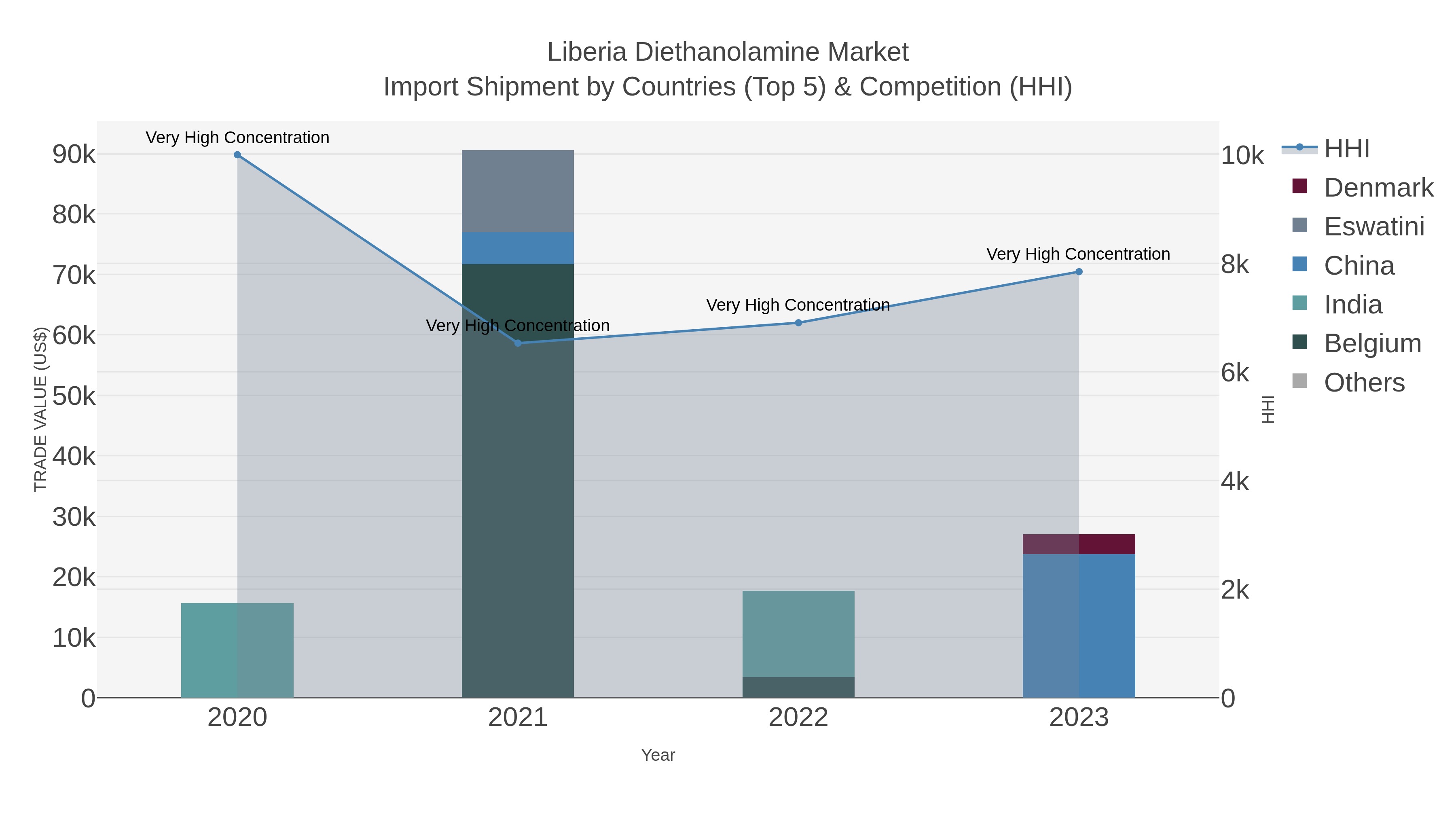Click the 2023 x-axis label
Image resolution: width=1456 pixels, height=819 pixels.
click(1079, 718)
